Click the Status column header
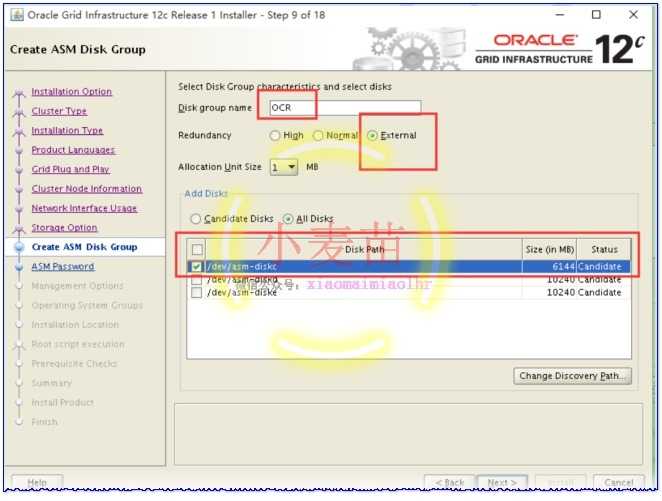The width and height of the screenshot is (662, 501). tap(604, 249)
